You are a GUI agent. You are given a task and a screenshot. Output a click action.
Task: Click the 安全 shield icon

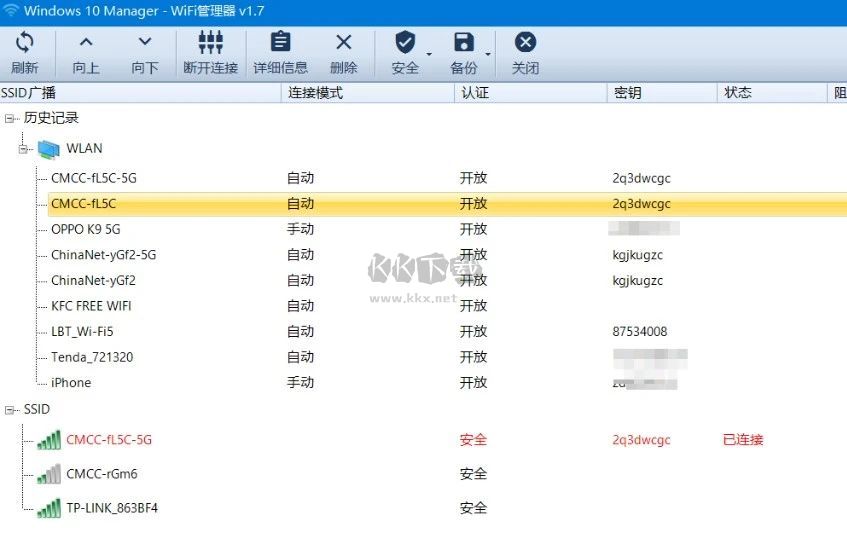pyautogui.click(x=405, y=42)
